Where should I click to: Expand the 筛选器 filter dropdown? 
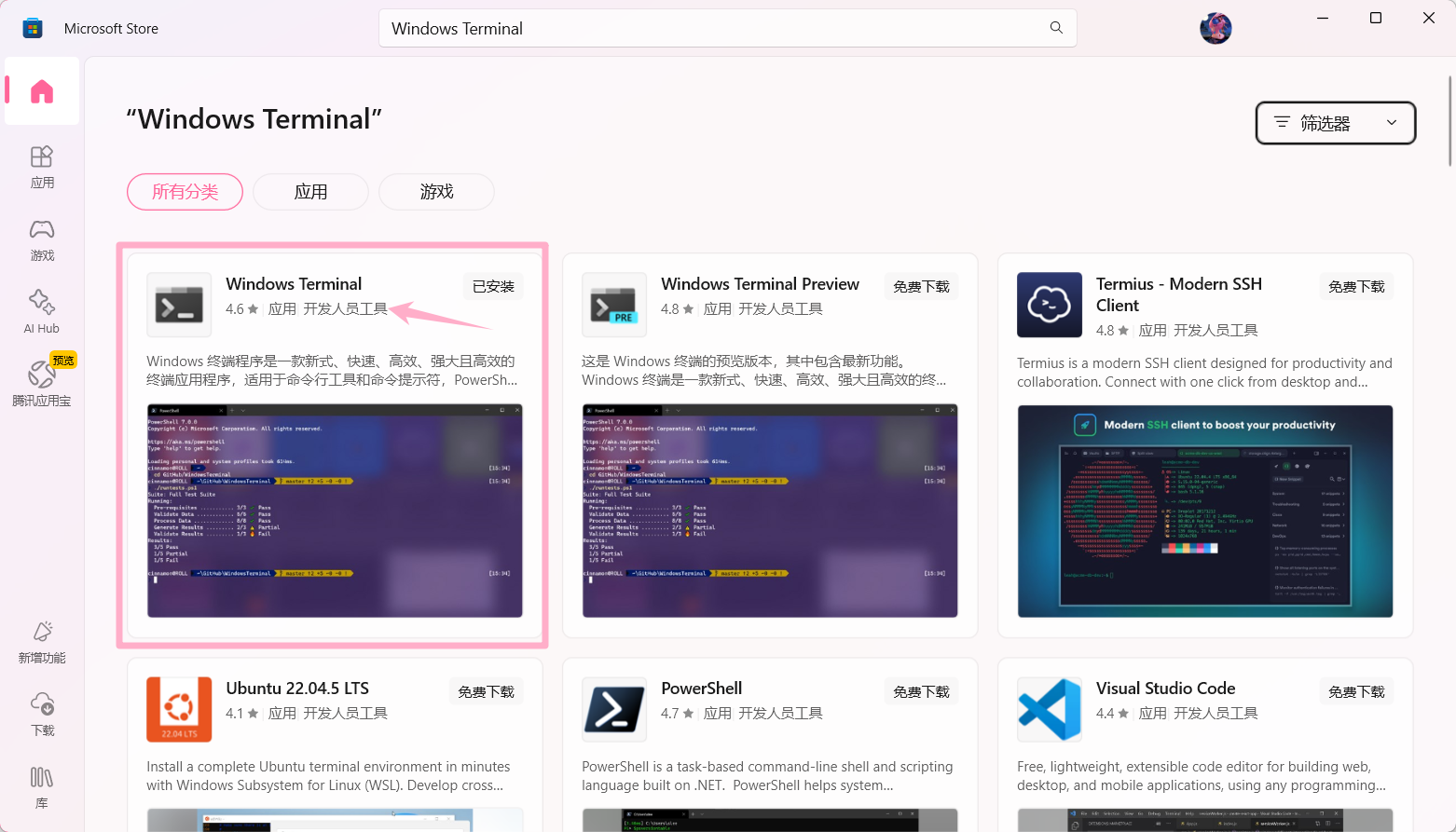point(1336,123)
